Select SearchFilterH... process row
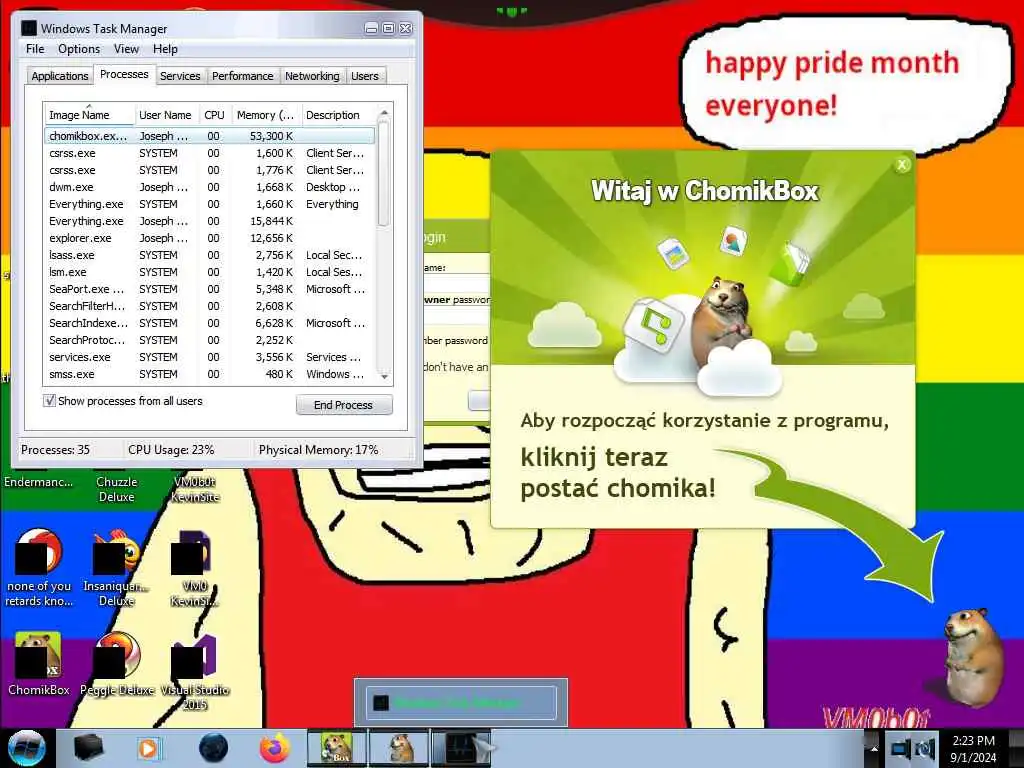1024x768 pixels. point(210,306)
